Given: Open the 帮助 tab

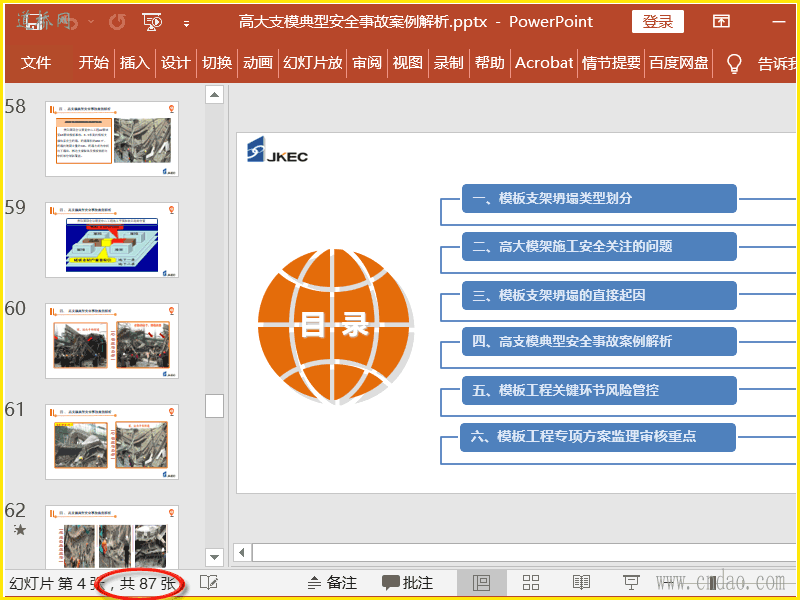Looking at the screenshot, I should click(x=489, y=63).
